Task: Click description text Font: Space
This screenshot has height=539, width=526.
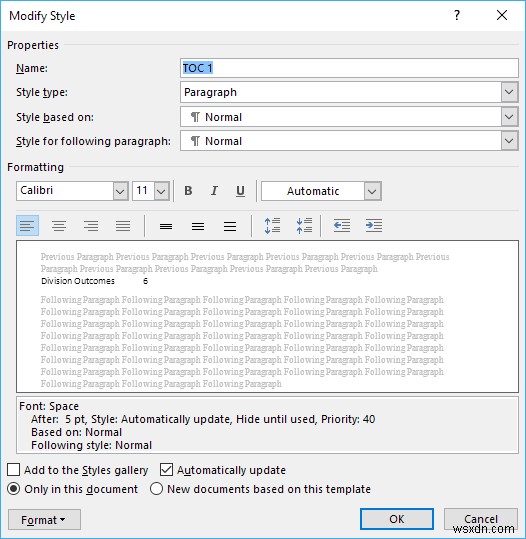Action: tap(49, 406)
